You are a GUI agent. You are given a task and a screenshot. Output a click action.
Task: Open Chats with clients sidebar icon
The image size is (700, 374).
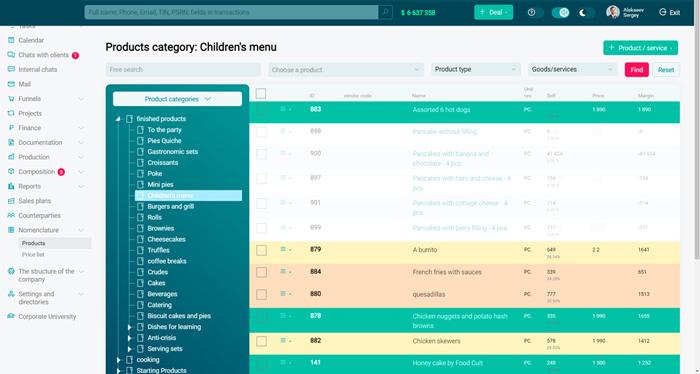(11, 55)
